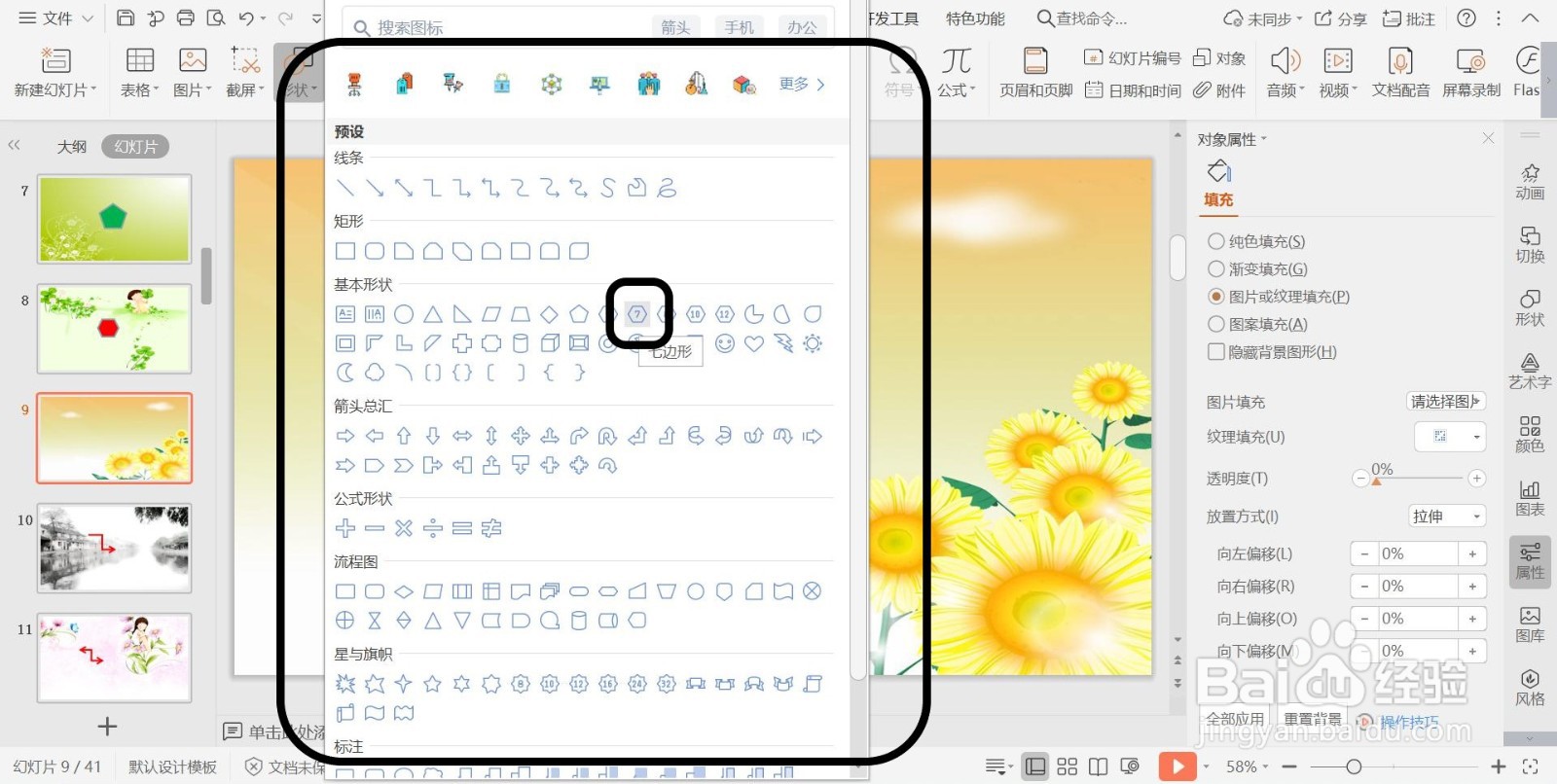
Task: Select slide 10 thumbnail
Action: pyautogui.click(x=115, y=548)
